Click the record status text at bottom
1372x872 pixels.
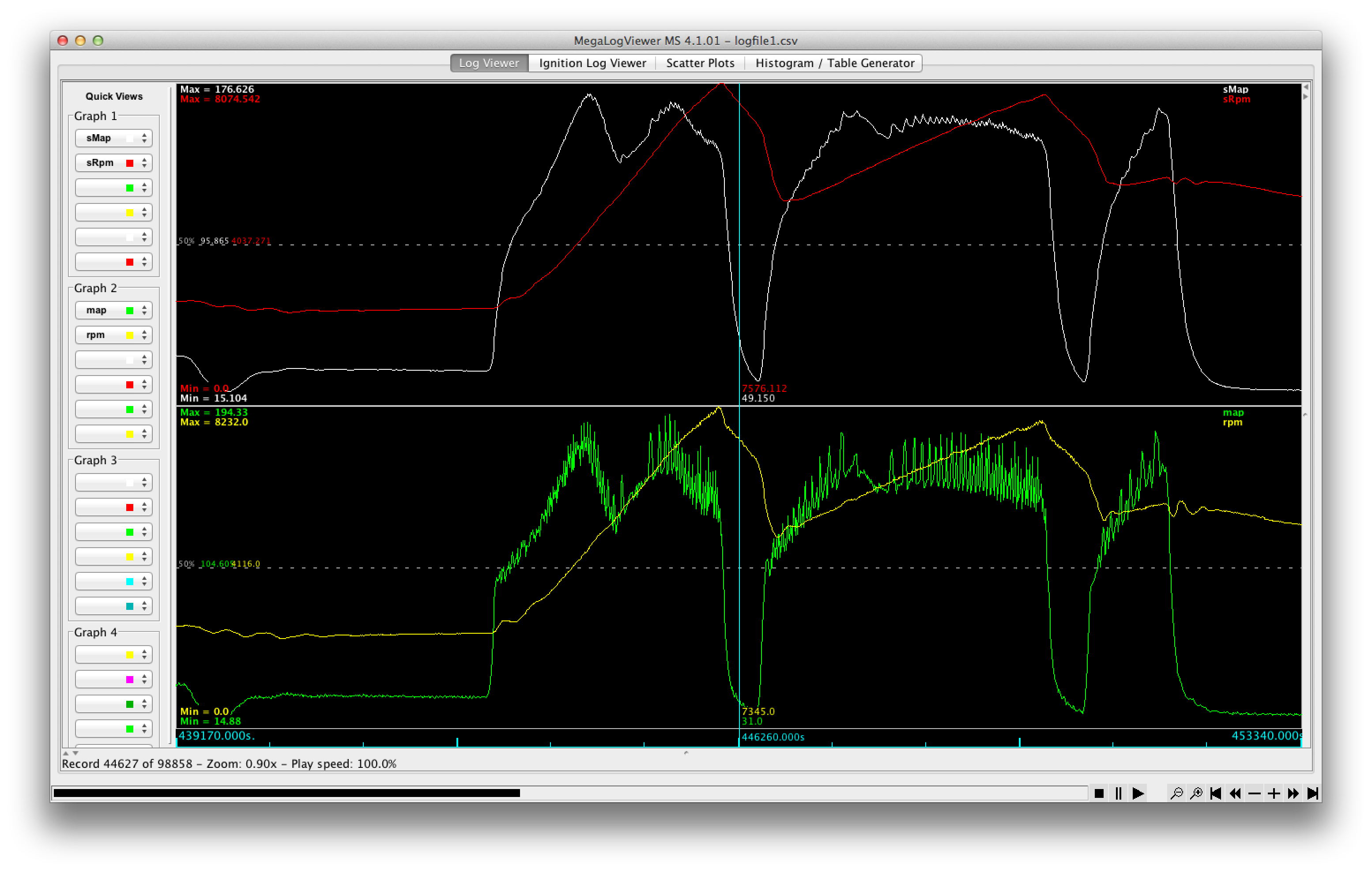pos(229,764)
